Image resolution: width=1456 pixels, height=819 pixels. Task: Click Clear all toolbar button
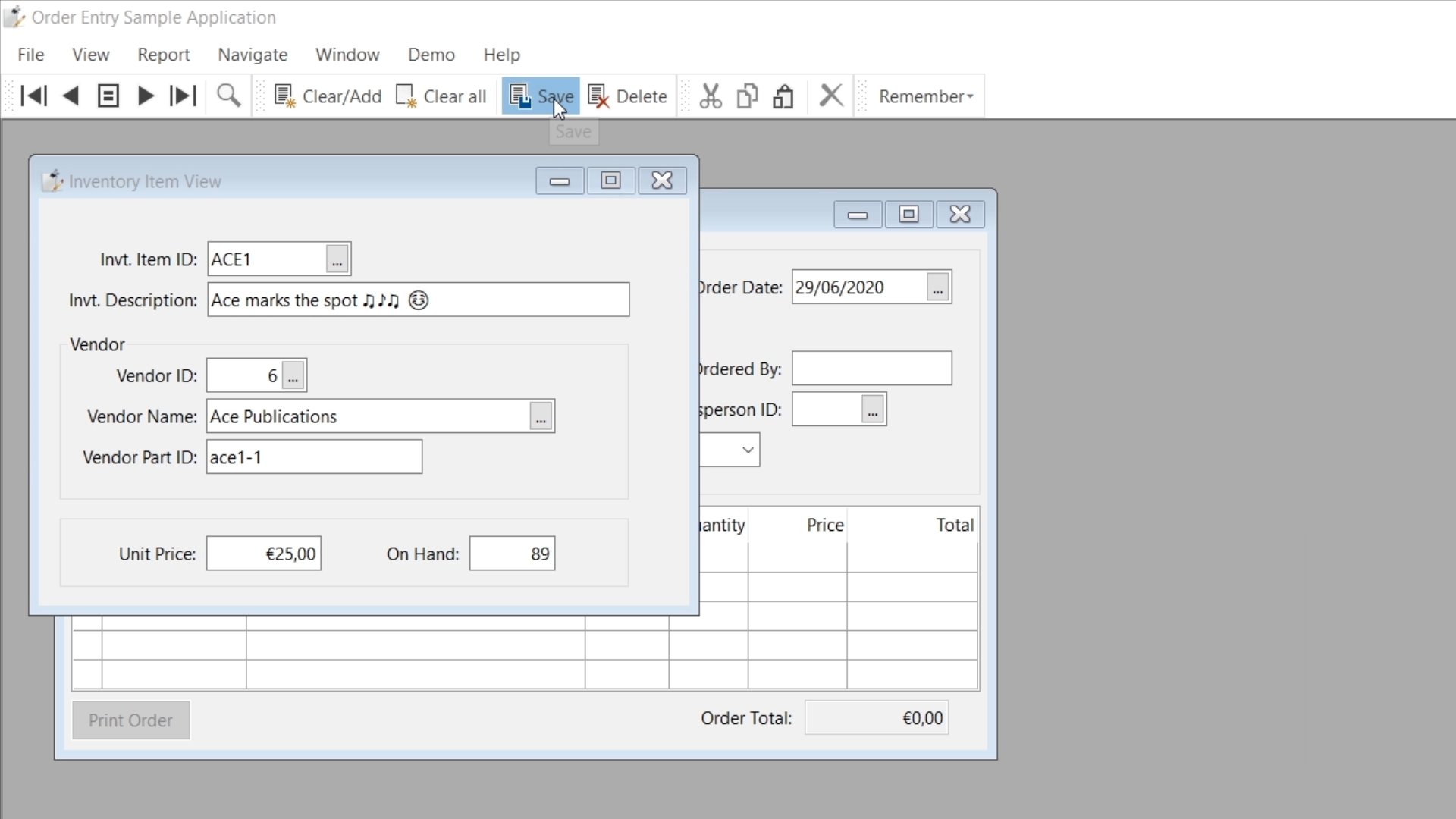[x=441, y=96]
